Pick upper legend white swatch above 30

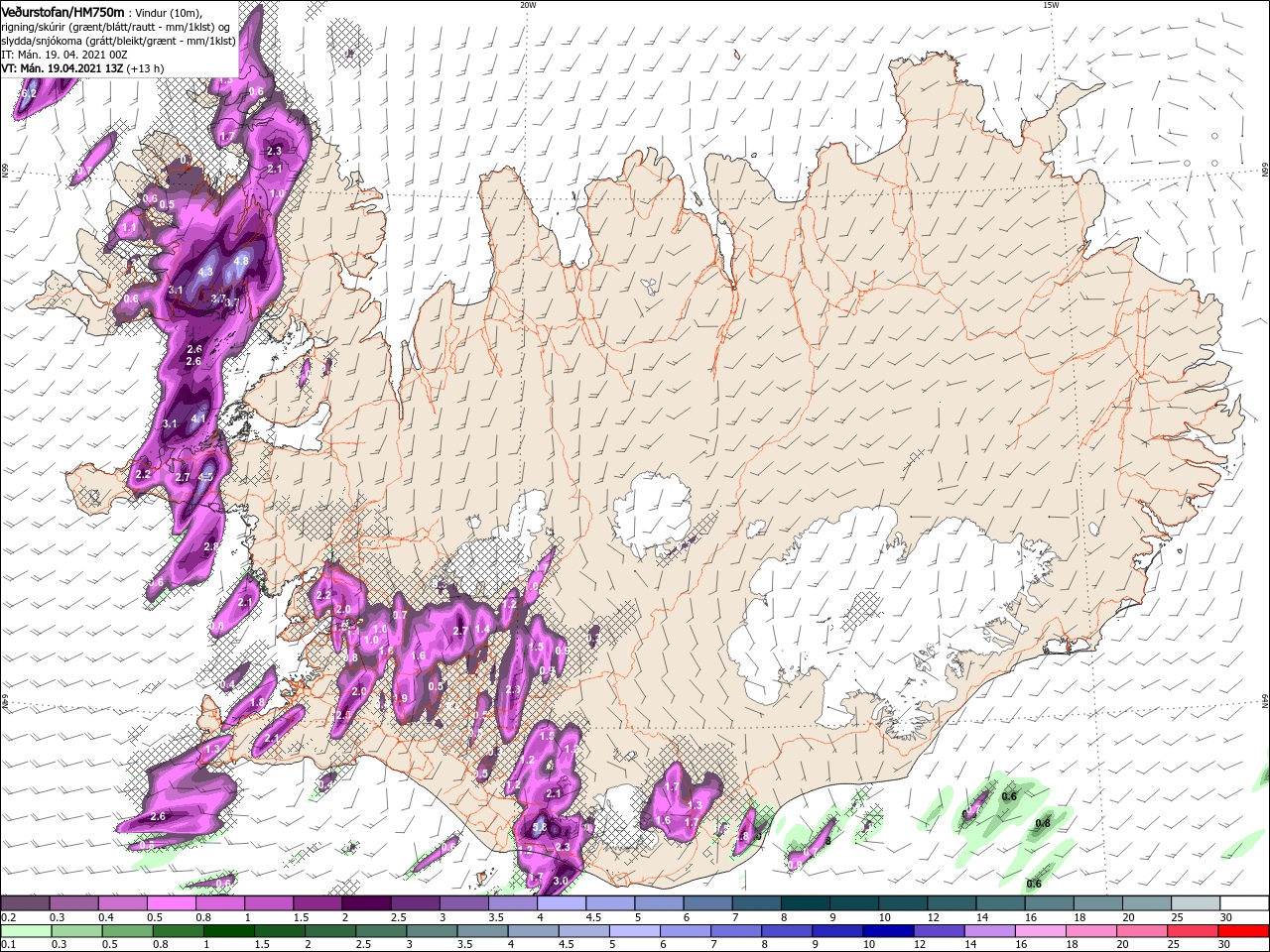pyautogui.click(x=1245, y=903)
